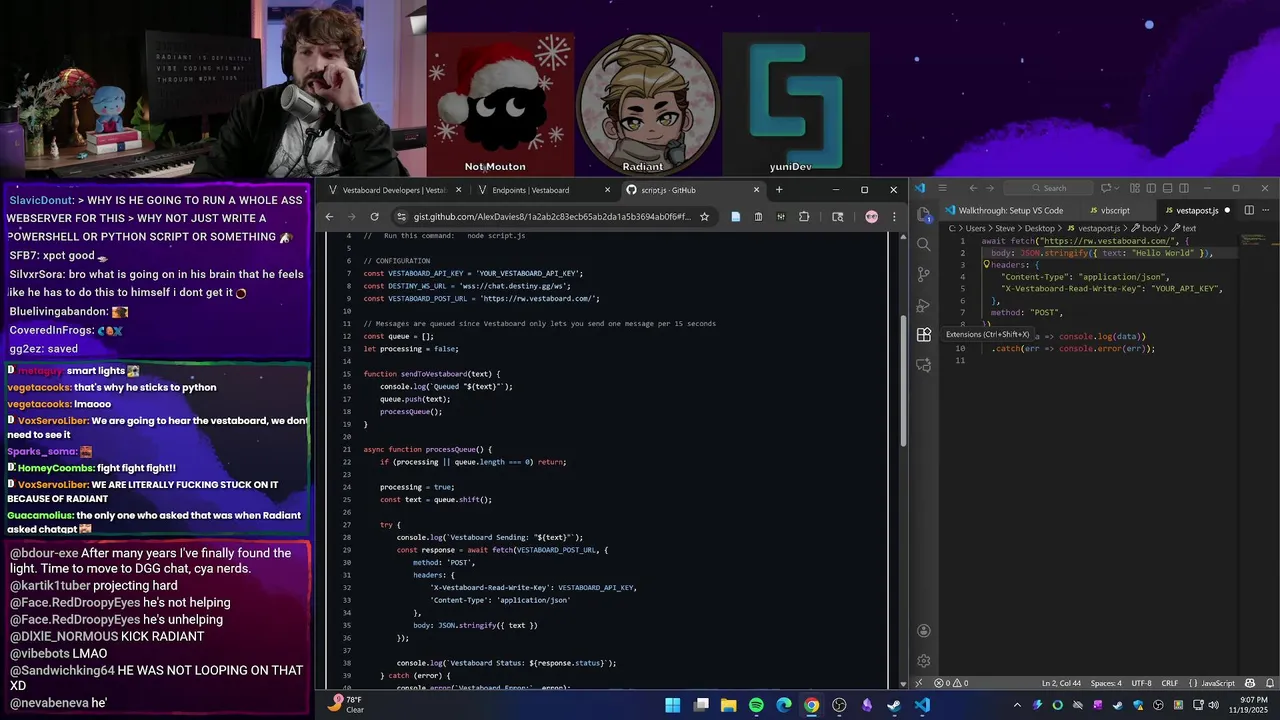The height and width of the screenshot is (720, 1280).
Task: Click the Users breadcrumb segment
Action: (x=976, y=228)
